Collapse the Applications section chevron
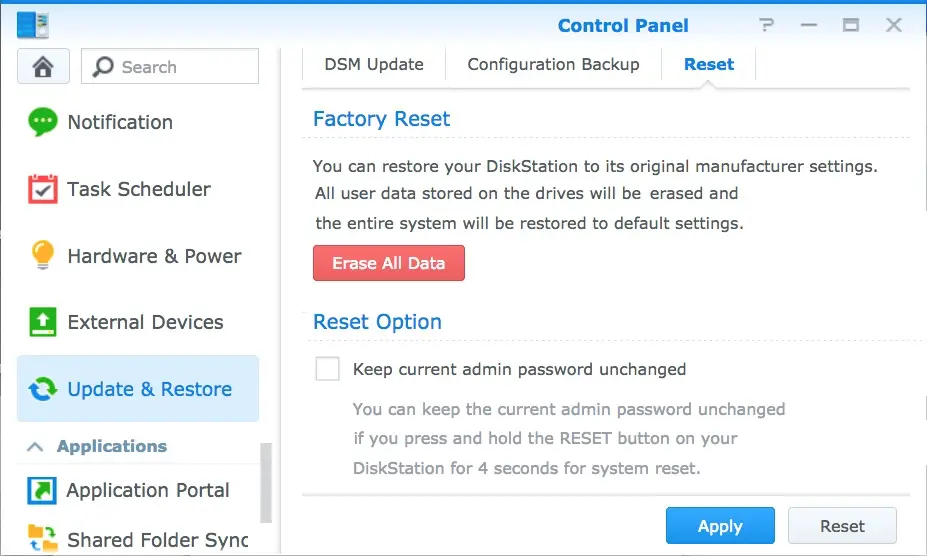This screenshot has height=556, width=927. point(34,446)
